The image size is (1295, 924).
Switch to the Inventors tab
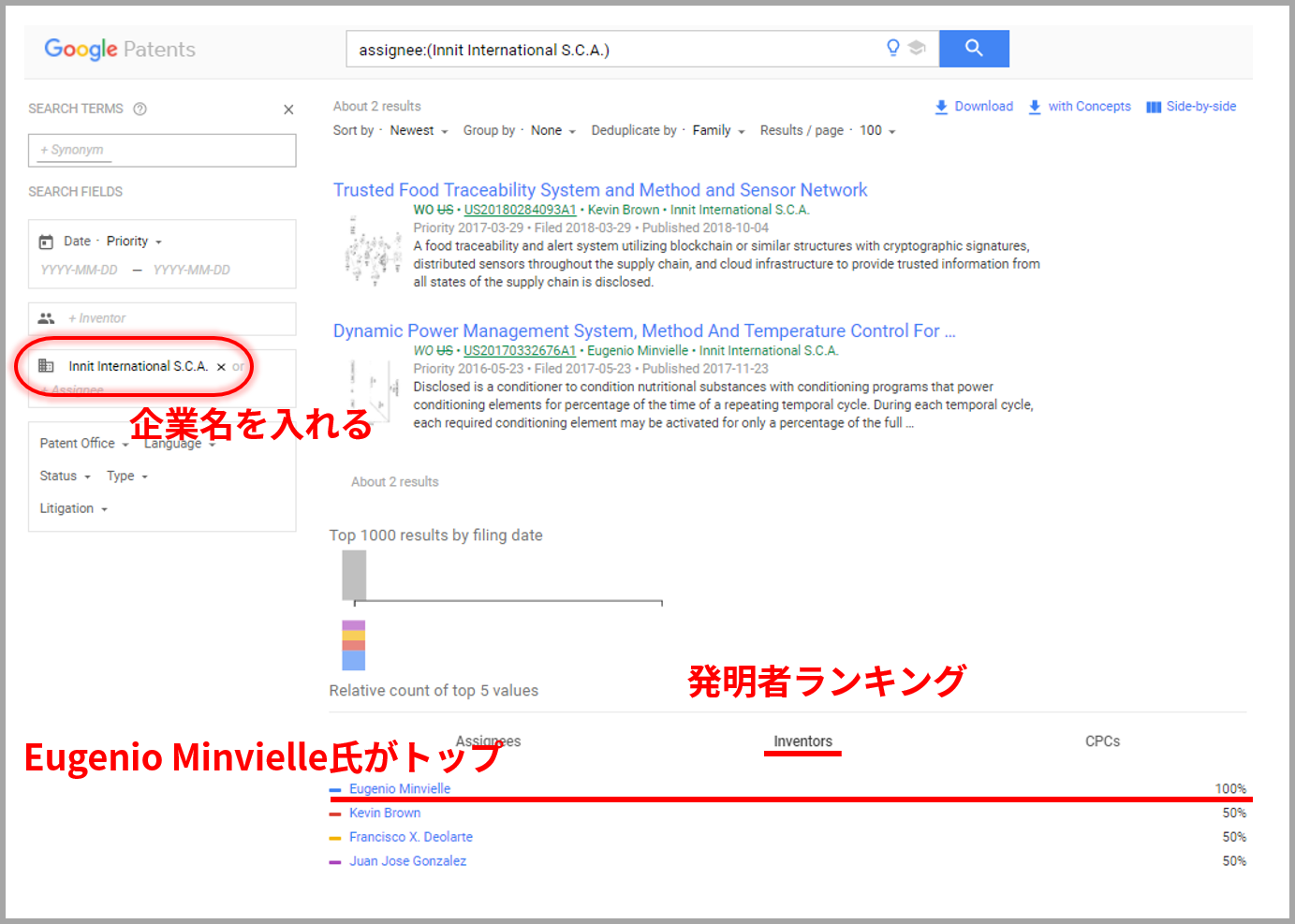click(802, 741)
